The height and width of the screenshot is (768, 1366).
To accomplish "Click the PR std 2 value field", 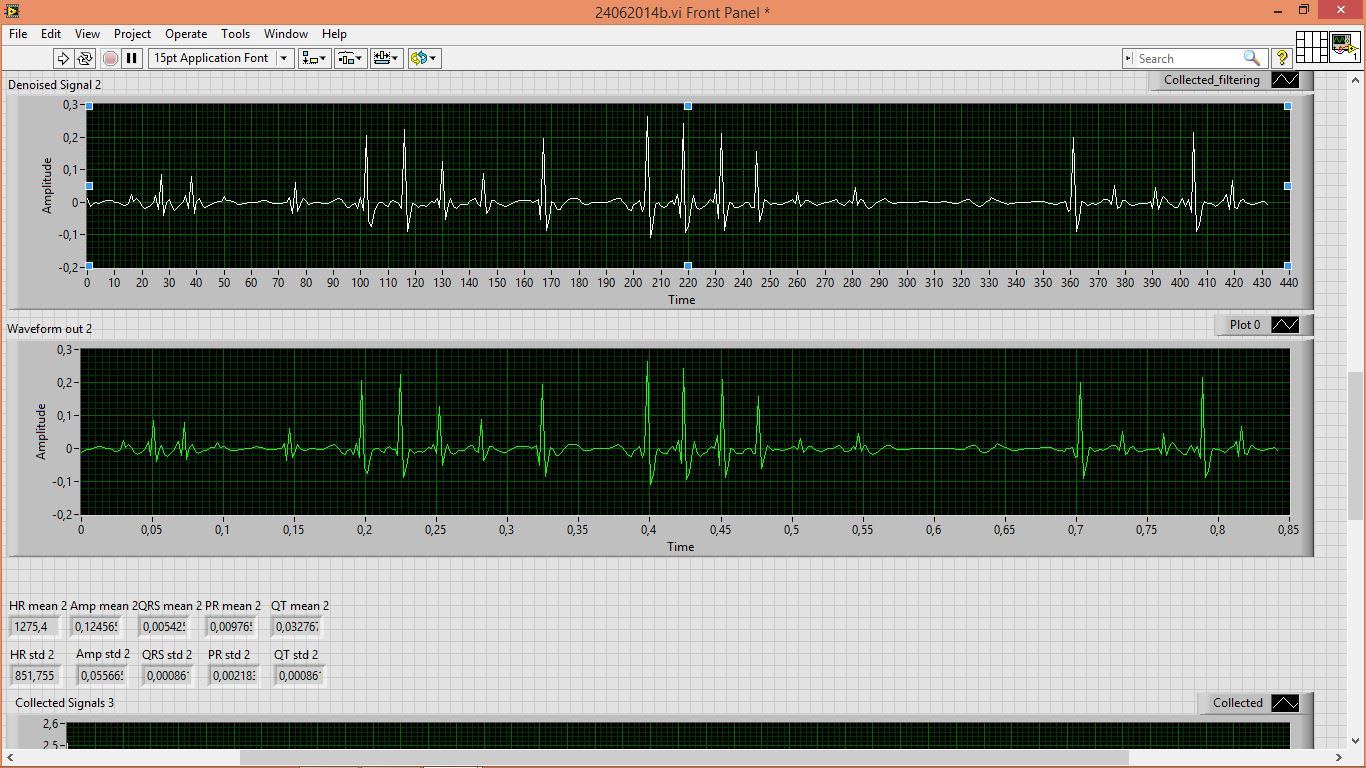I will tap(233, 676).
